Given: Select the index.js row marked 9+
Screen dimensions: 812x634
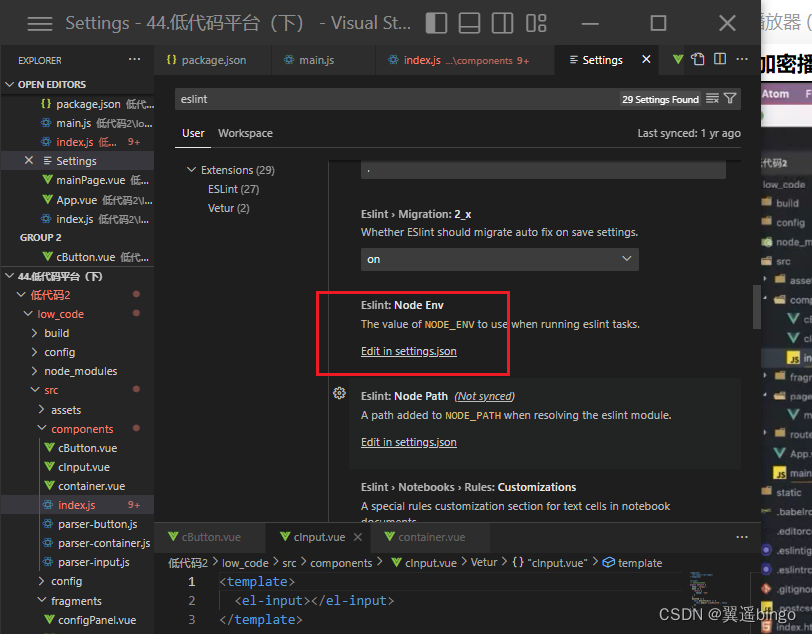Looking at the screenshot, I should point(78,505).
